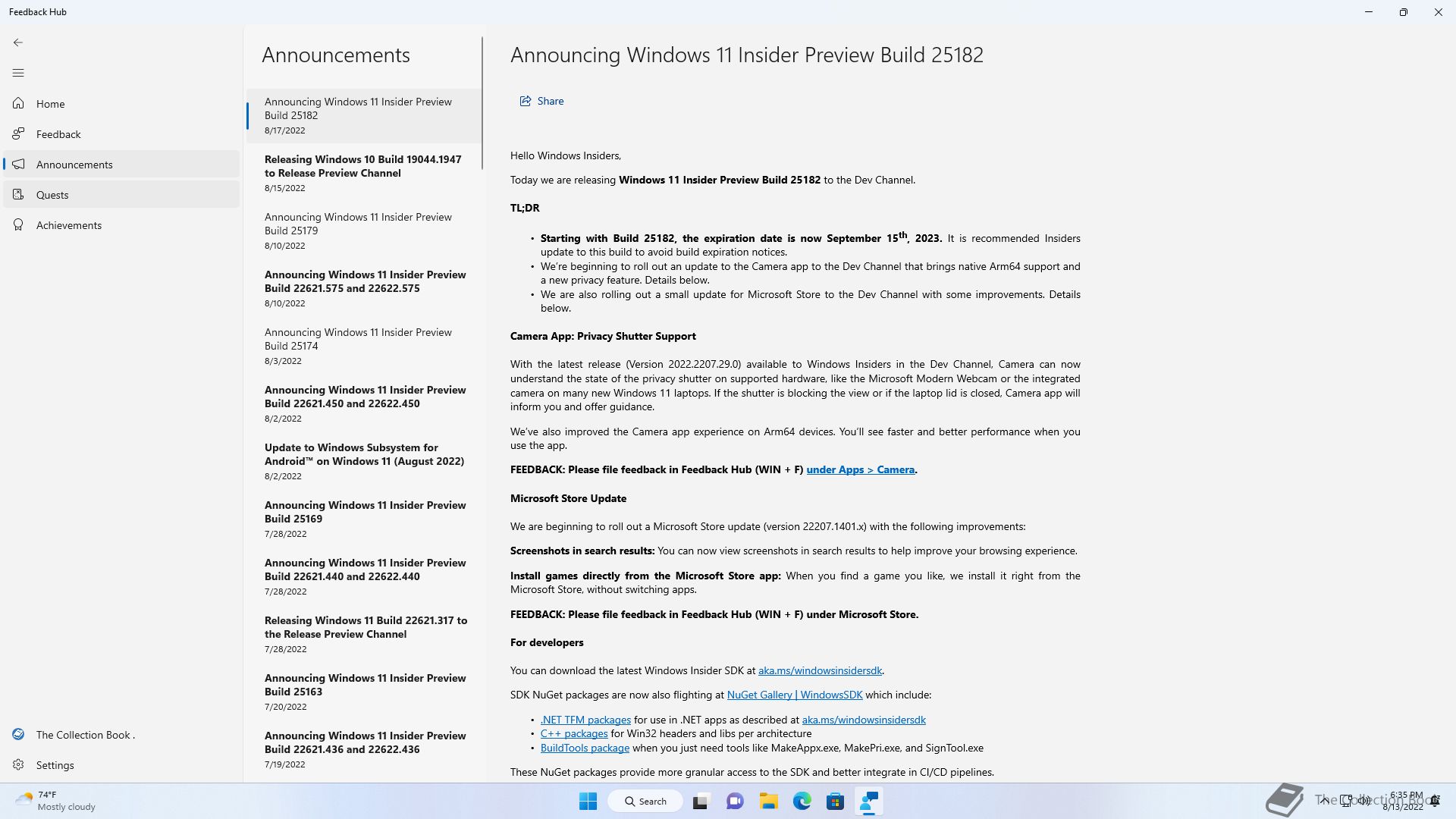
Task: Open aka.ms/windowsinsidersdk link in bullet list
Action: point(864,720)
